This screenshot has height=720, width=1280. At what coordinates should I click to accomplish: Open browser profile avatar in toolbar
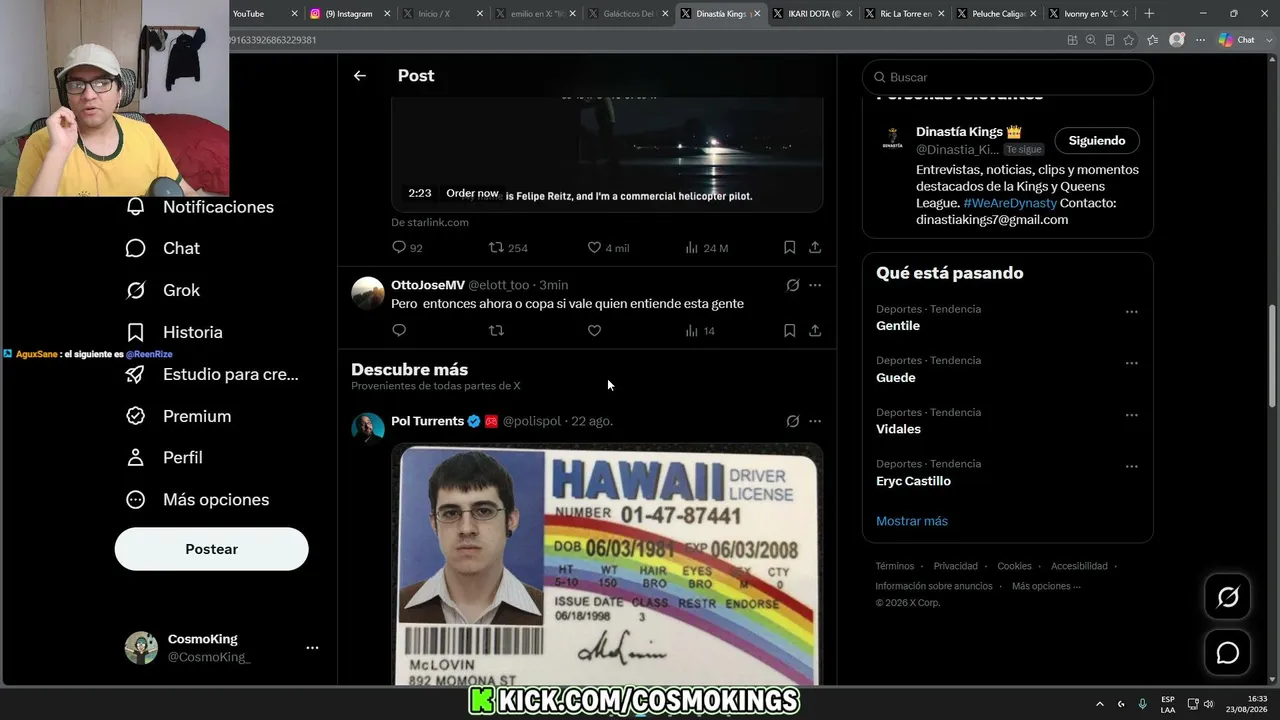coord(1177,40)
